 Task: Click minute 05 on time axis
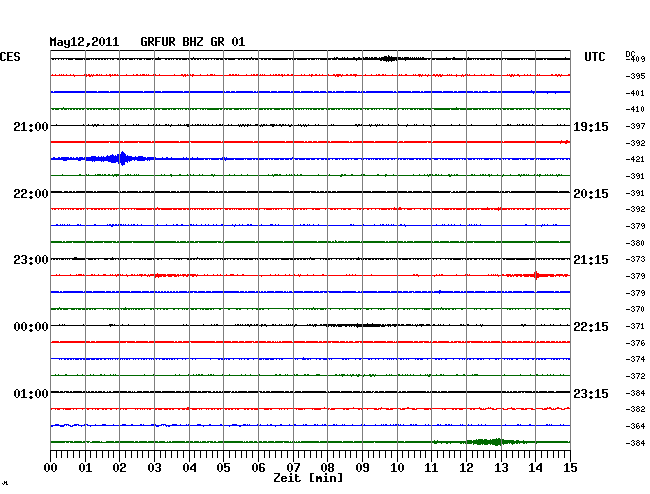click(x=223, y=468)
